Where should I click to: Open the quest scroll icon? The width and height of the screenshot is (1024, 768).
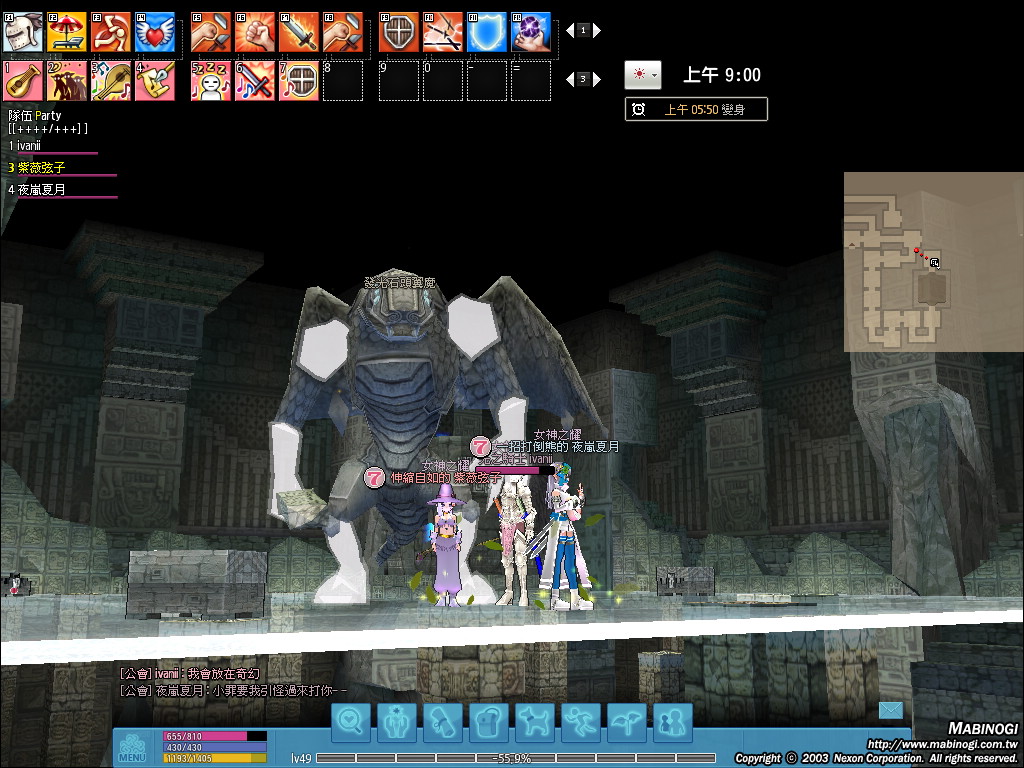(x=443, y=722)
